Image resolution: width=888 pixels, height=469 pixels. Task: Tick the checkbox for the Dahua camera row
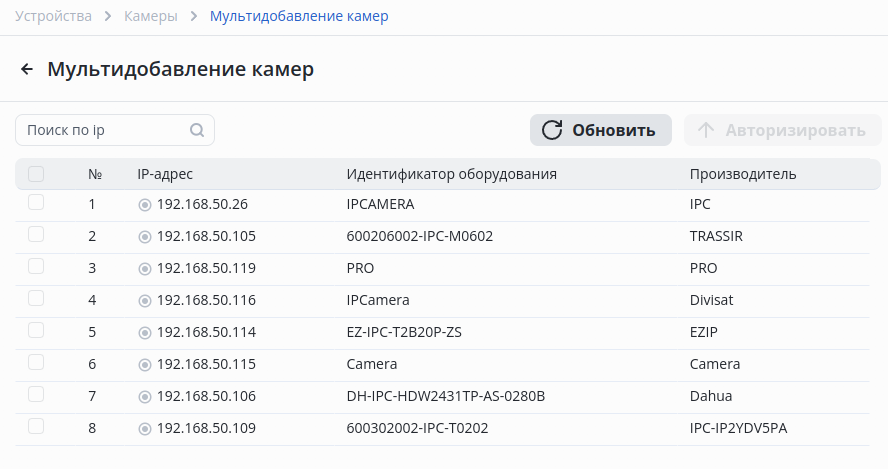36,395
